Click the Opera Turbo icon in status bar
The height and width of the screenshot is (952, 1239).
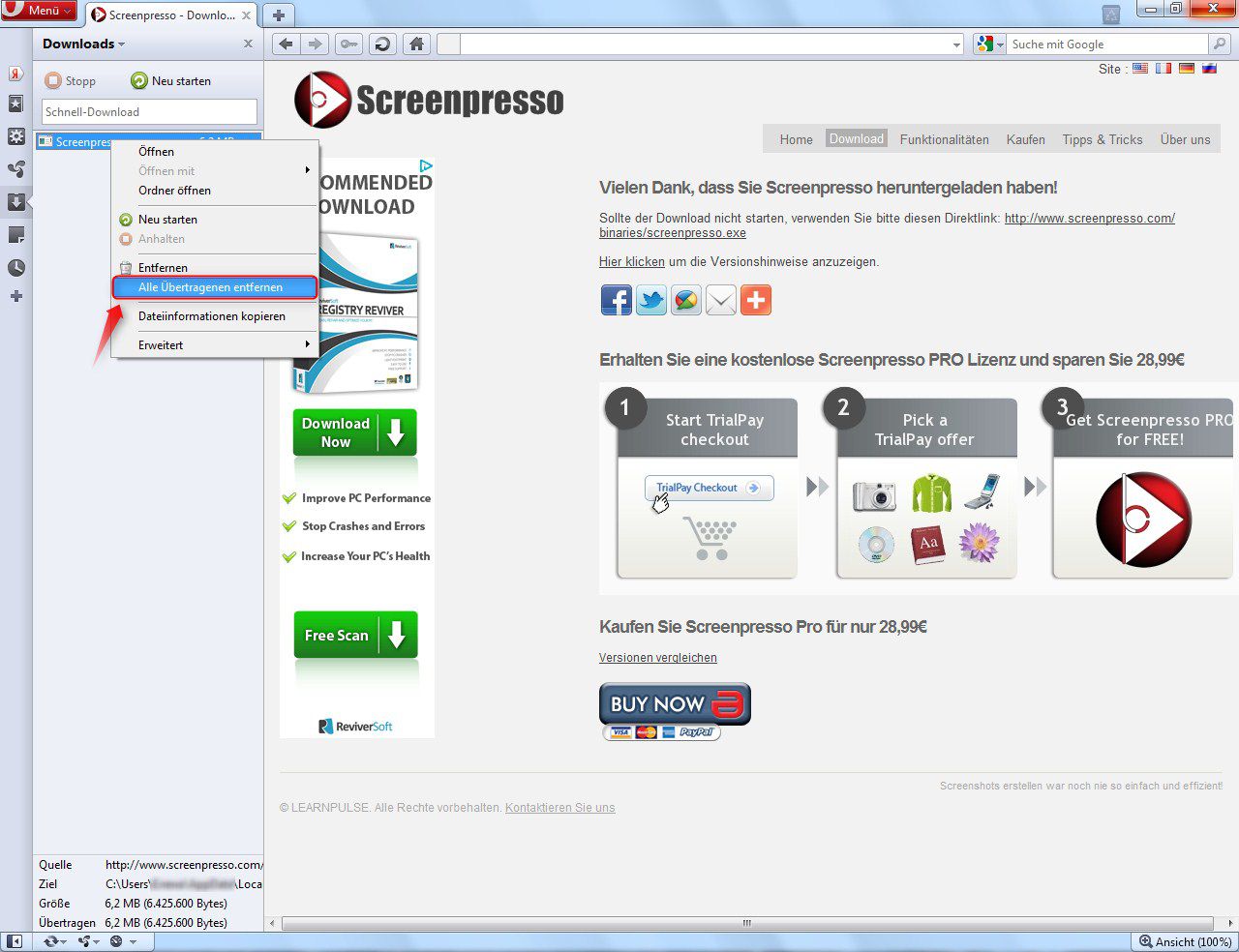click(x=116, y=941)
